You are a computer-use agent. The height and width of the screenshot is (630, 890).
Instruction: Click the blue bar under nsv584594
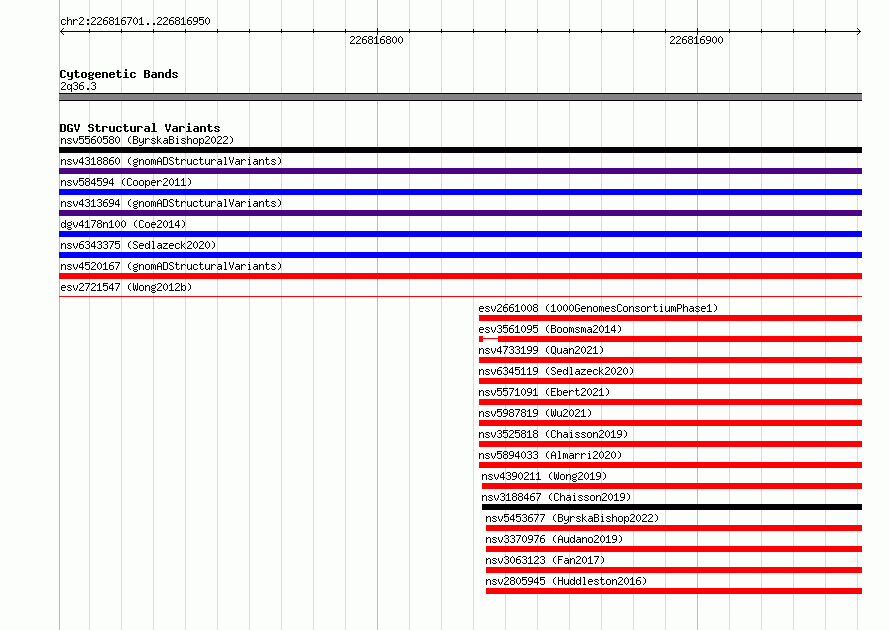pyautogui.click(x=460, y=192)
